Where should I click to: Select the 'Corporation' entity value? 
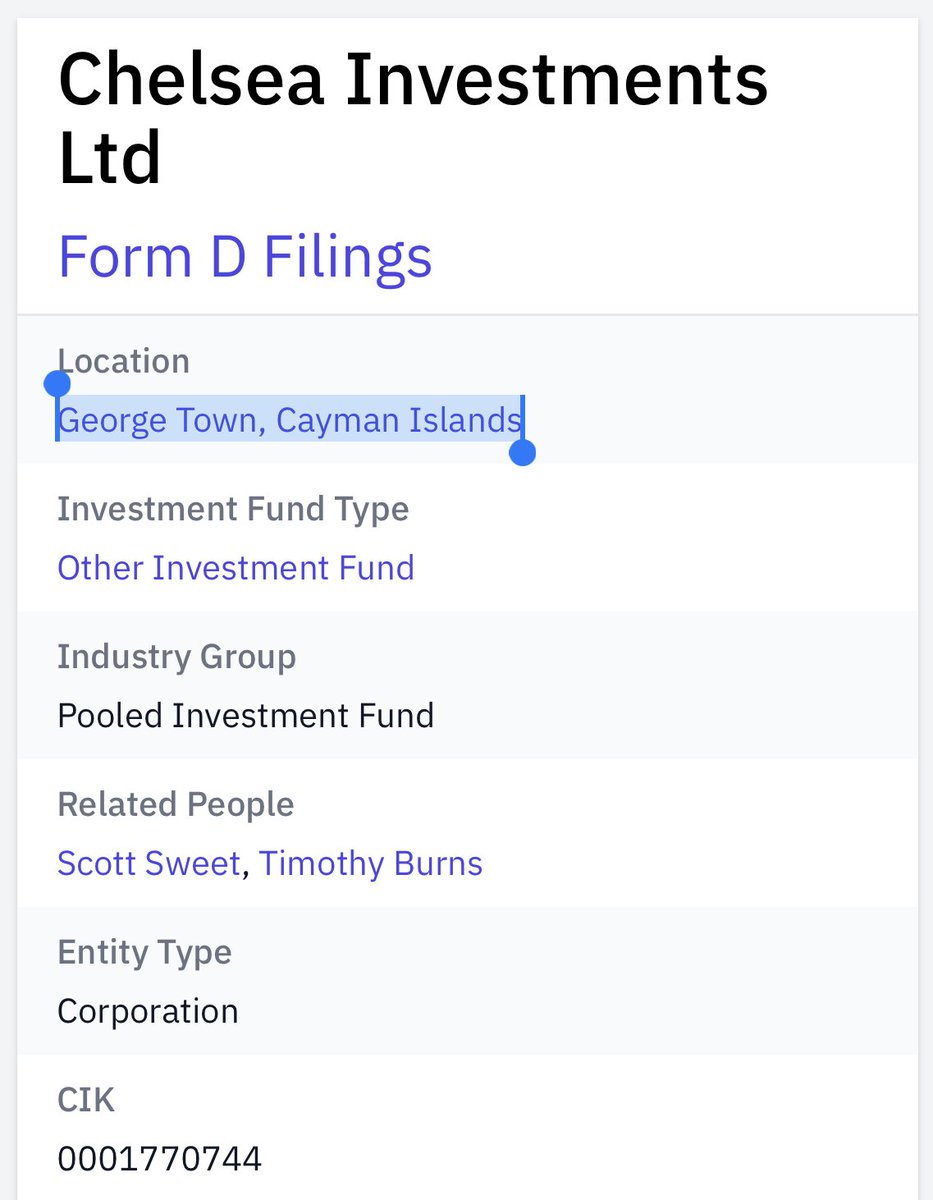tap(147, 1011)
